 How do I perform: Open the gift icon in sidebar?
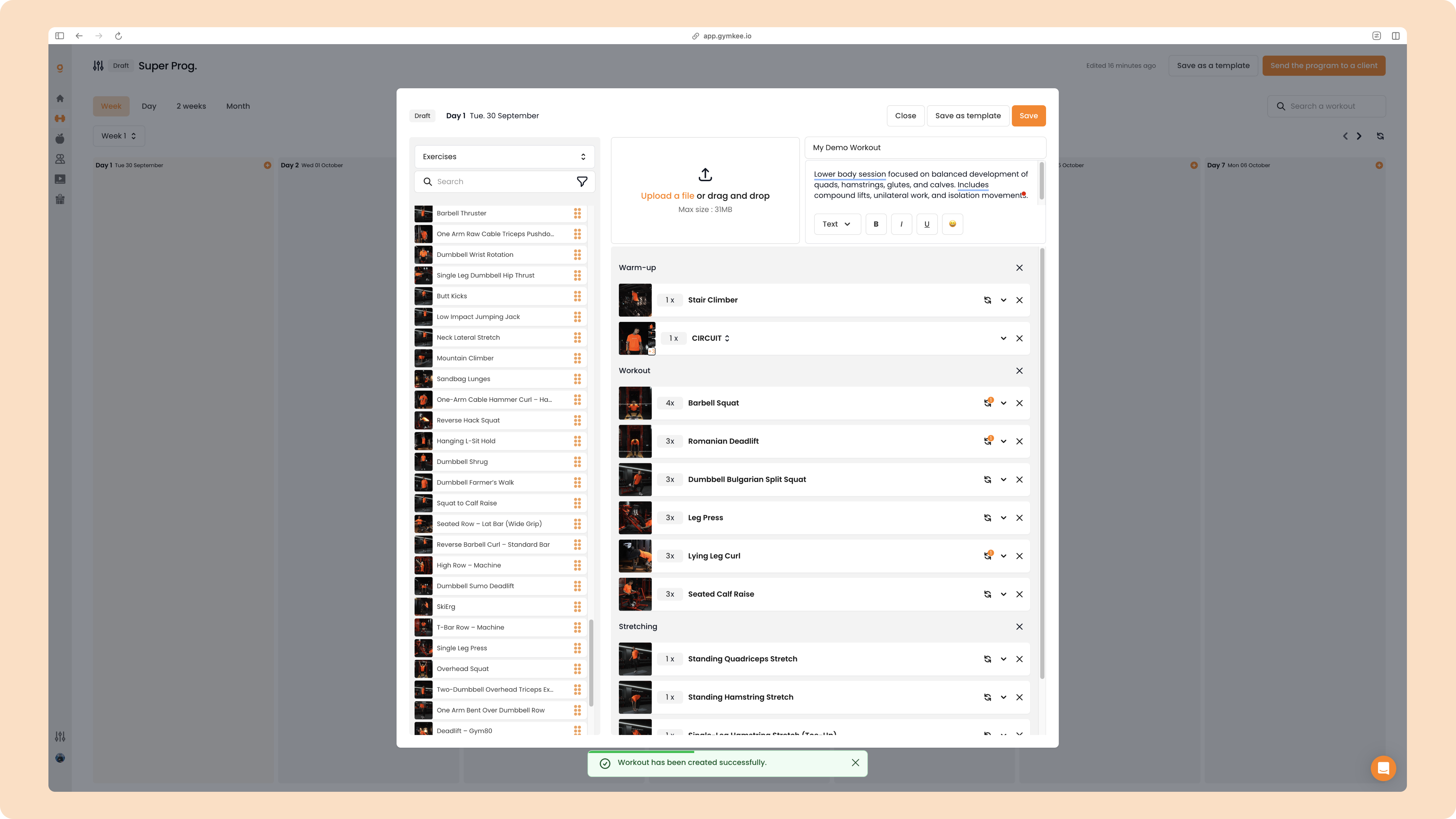60,199
